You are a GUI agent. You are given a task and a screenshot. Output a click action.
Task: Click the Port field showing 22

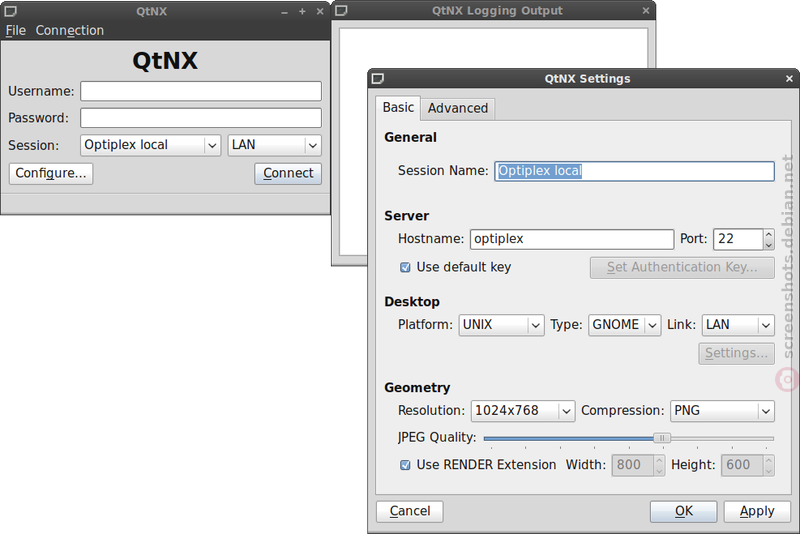tap(738, 239)
